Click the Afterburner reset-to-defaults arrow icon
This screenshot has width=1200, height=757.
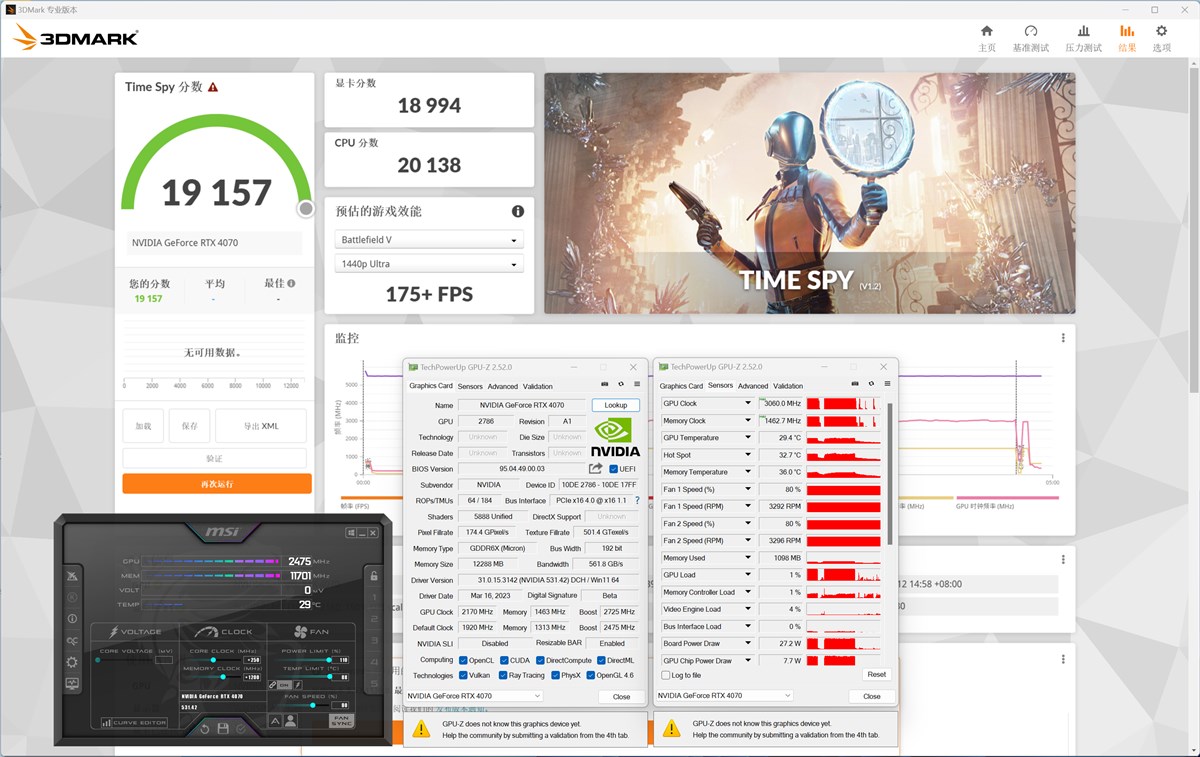click(204, 729)
